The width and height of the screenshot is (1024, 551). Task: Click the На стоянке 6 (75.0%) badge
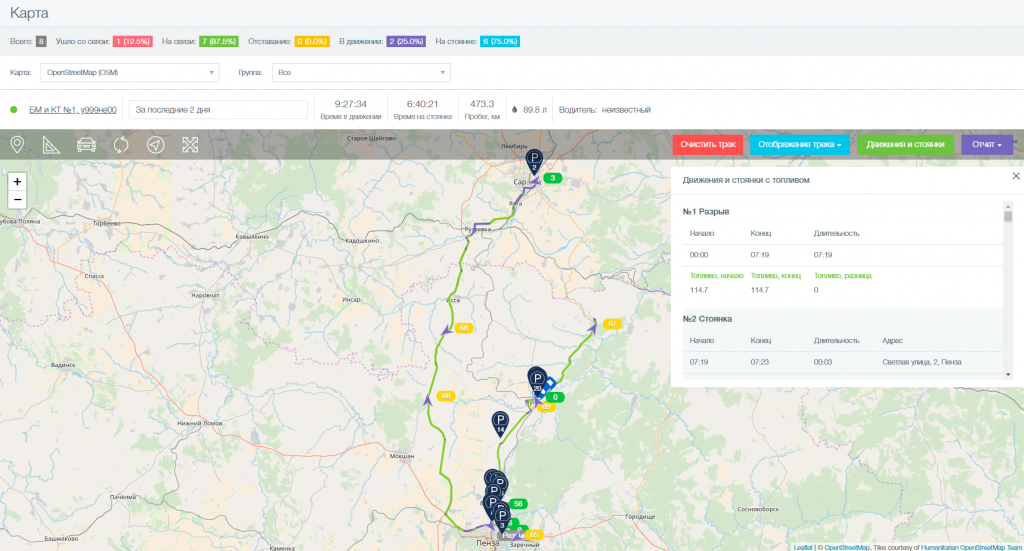coord(500,41)
